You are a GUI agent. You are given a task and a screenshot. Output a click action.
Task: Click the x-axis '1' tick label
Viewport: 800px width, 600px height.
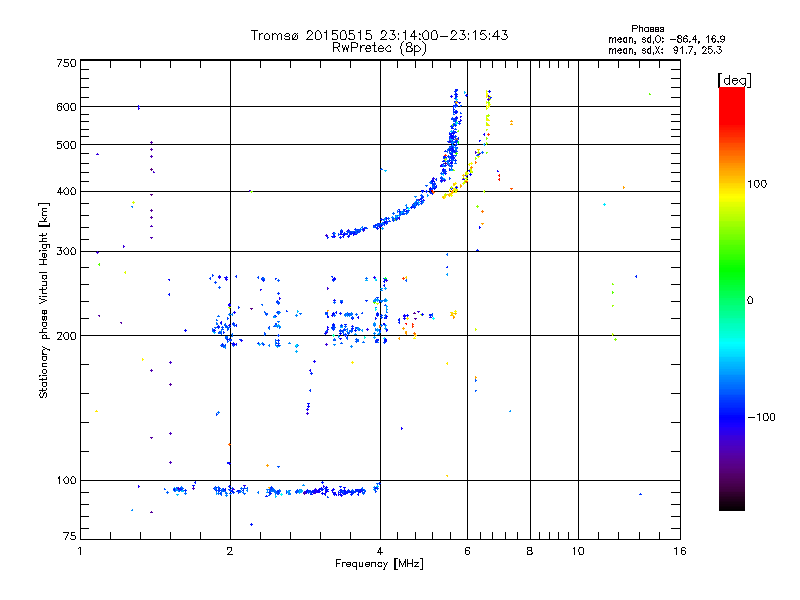pyautogui.click(x=80, y=551)
